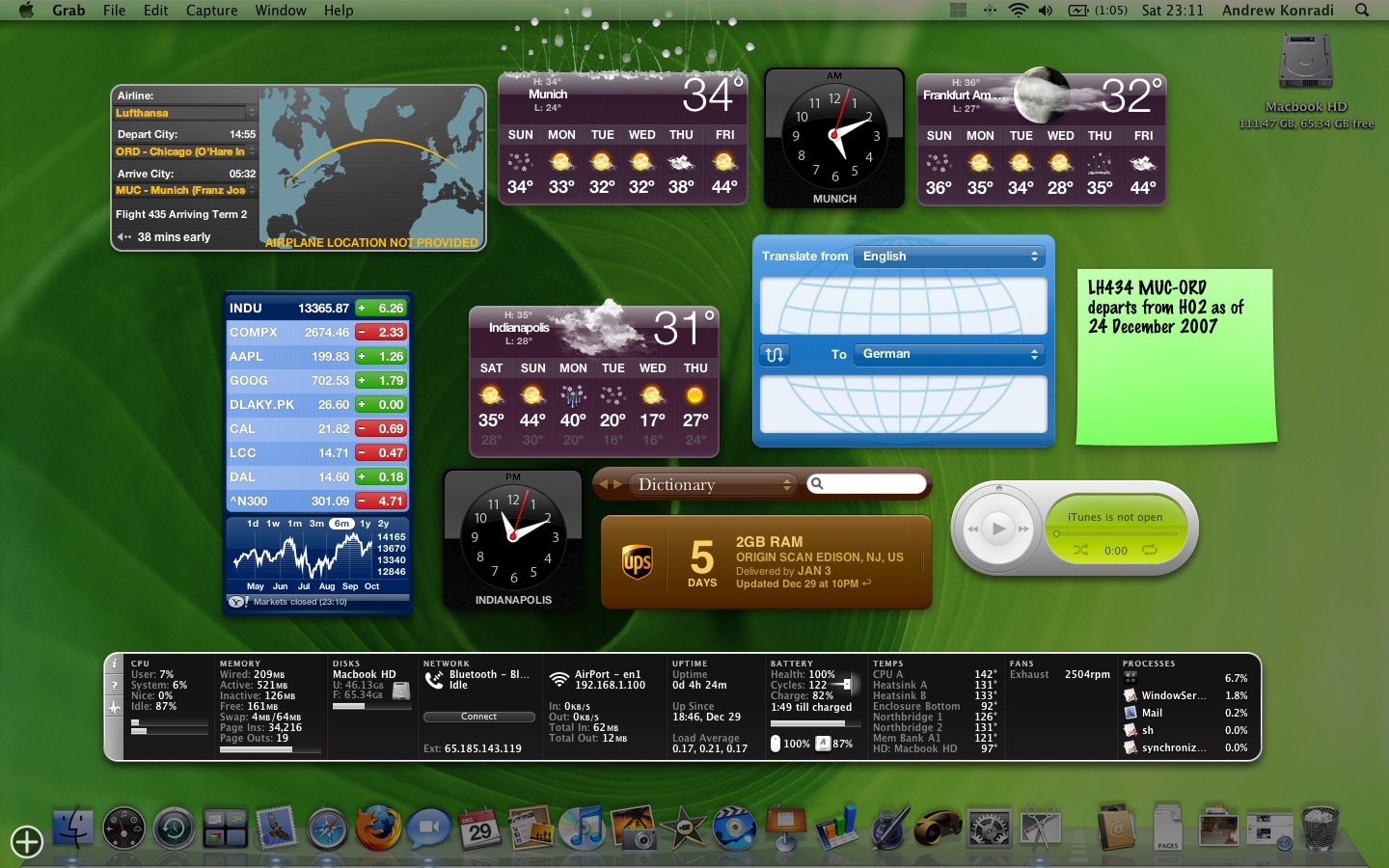The width and height of the screenshot is (1389, 868).
Task: Click the swap languages button in Translate widget
Action: (775, 354)
